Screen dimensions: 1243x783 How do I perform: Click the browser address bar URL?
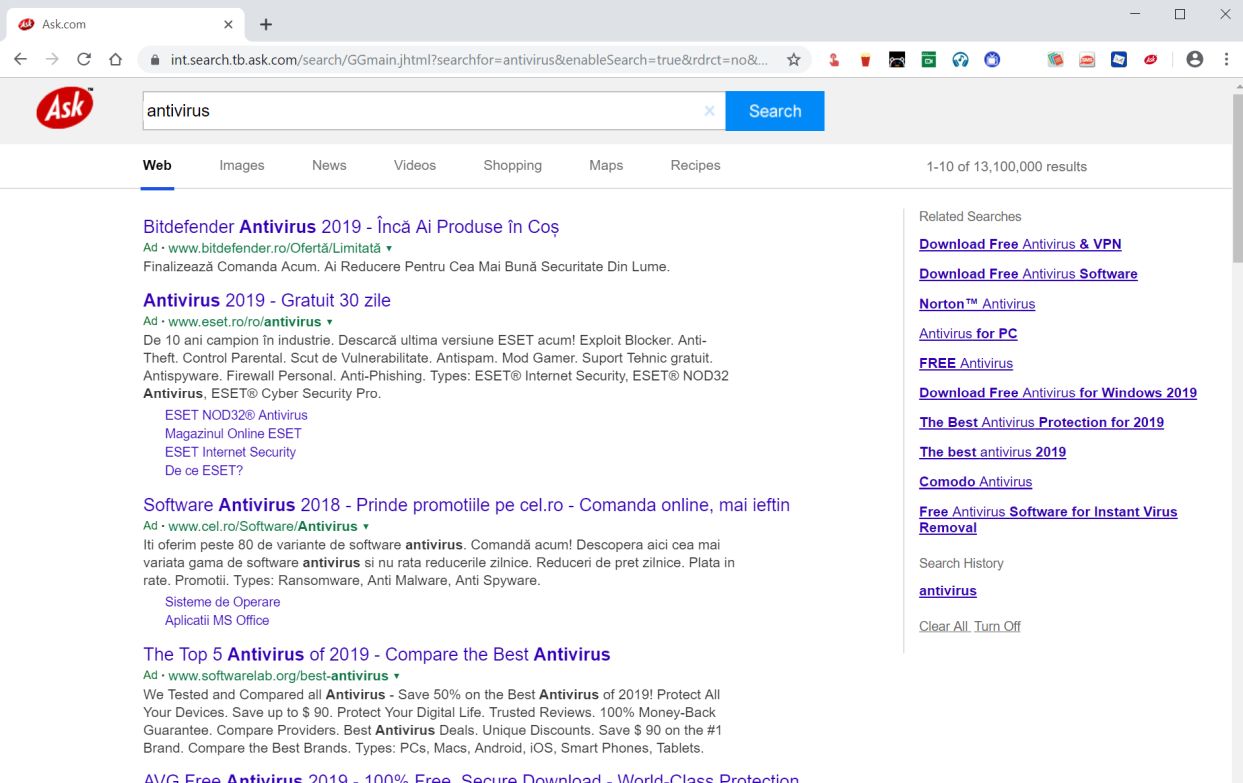point(469,60)
